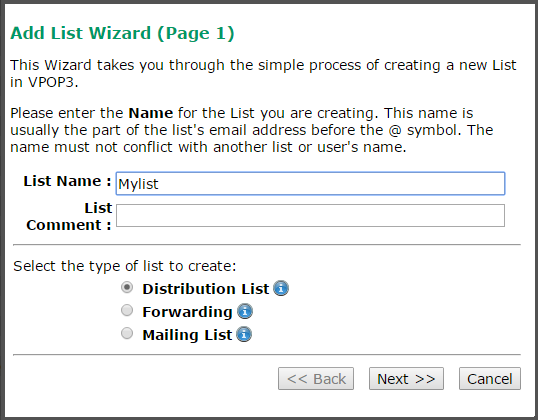
Task: Focus the List Name field containing Mylist
Action: [x=310, y=184]
